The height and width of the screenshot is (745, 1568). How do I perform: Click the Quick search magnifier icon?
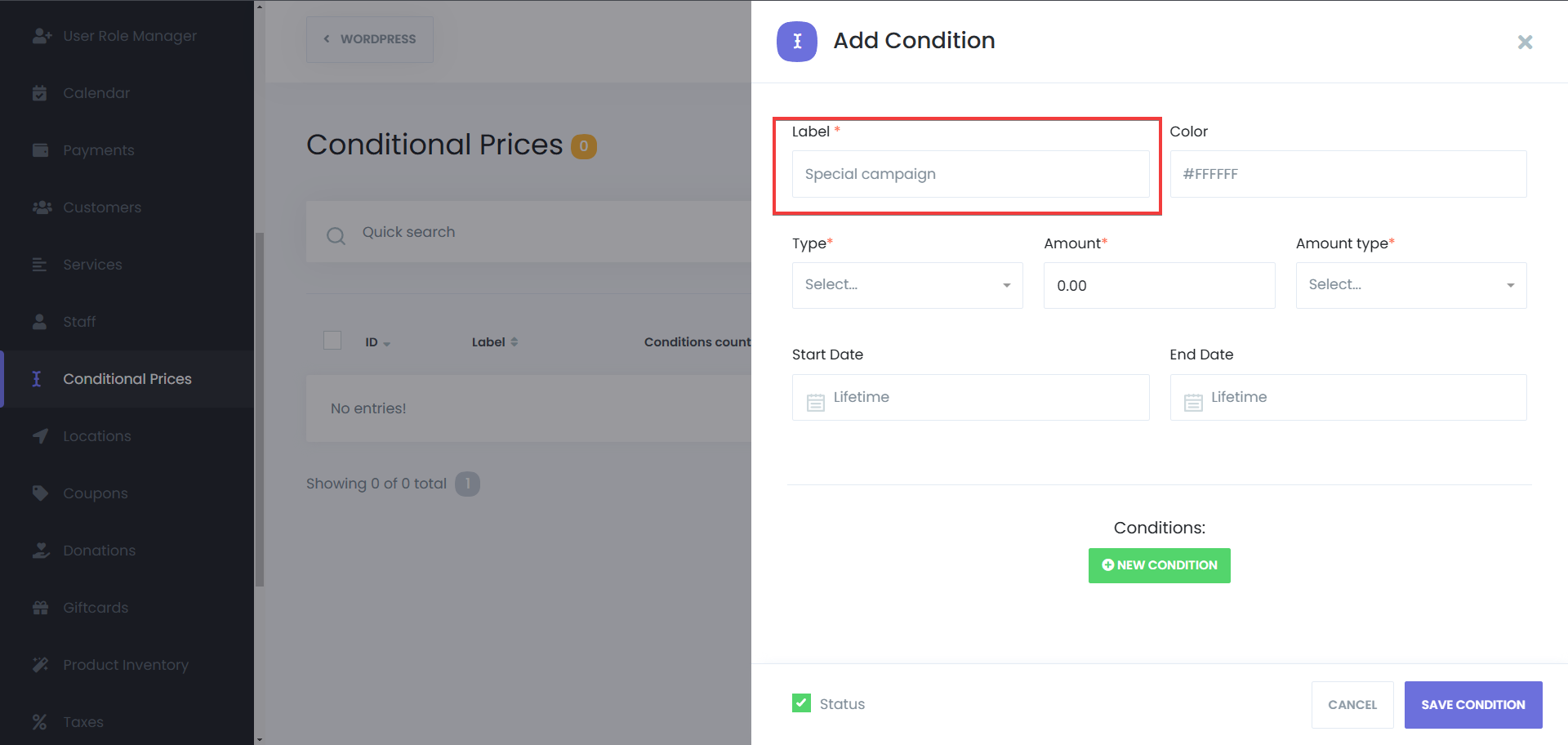click(x=336, y=236)
